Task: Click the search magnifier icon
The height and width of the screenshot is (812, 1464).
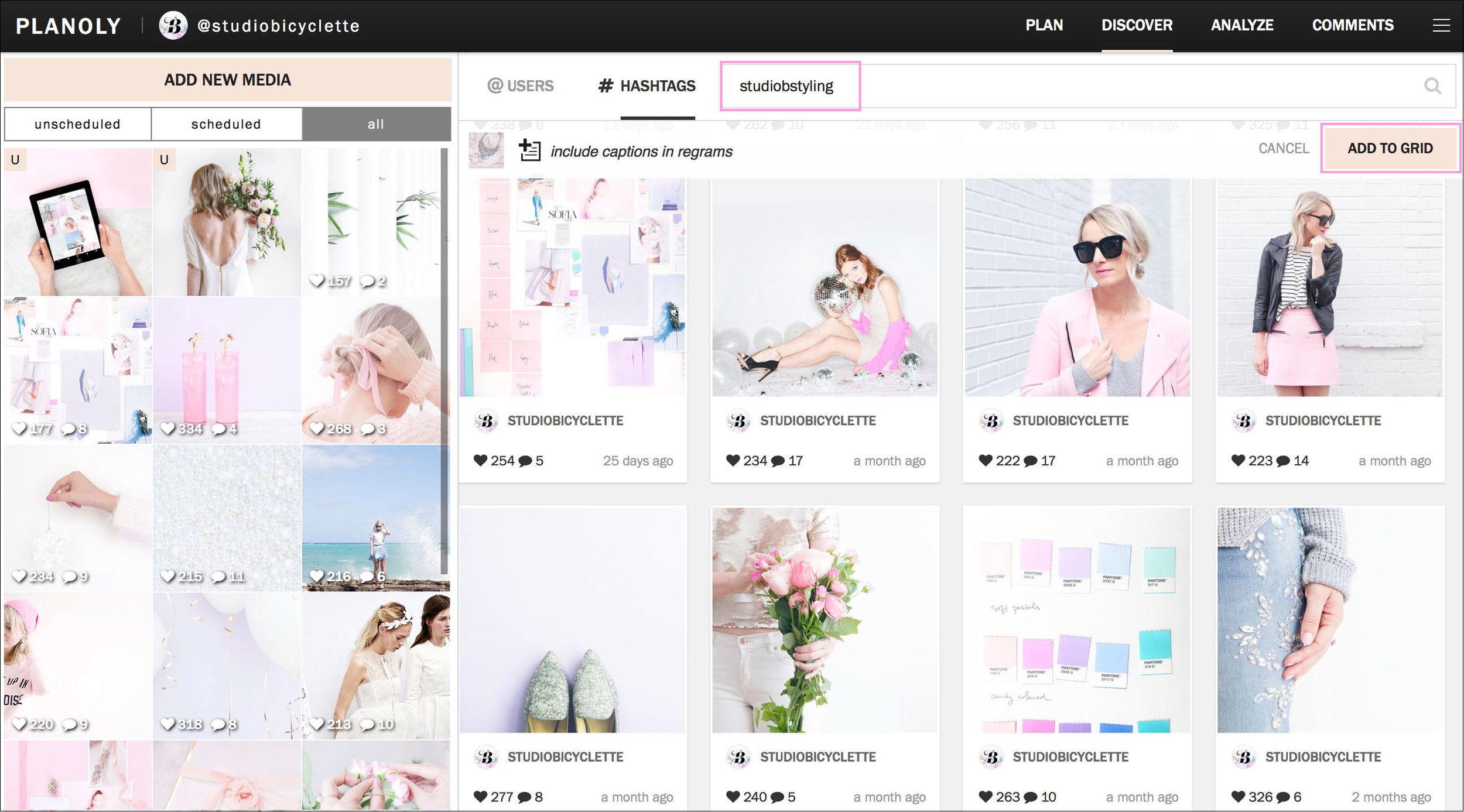Action: coord(1432,86)
